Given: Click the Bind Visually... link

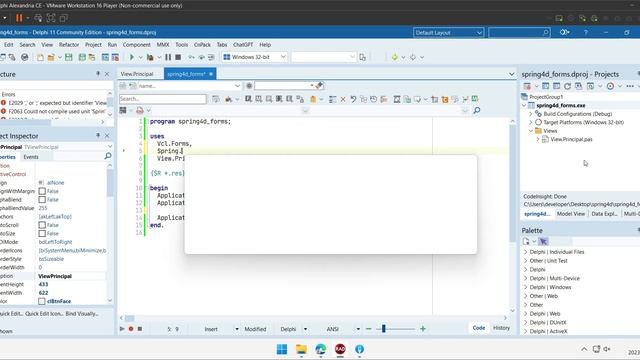Looking at the screenshot, I should point(82,313).
